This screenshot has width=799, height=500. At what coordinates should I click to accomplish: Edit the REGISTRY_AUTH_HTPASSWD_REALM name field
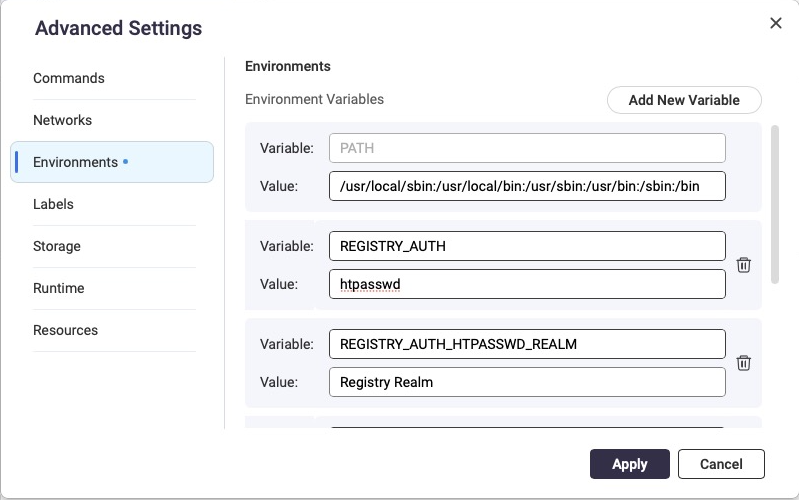click(526, 344)
